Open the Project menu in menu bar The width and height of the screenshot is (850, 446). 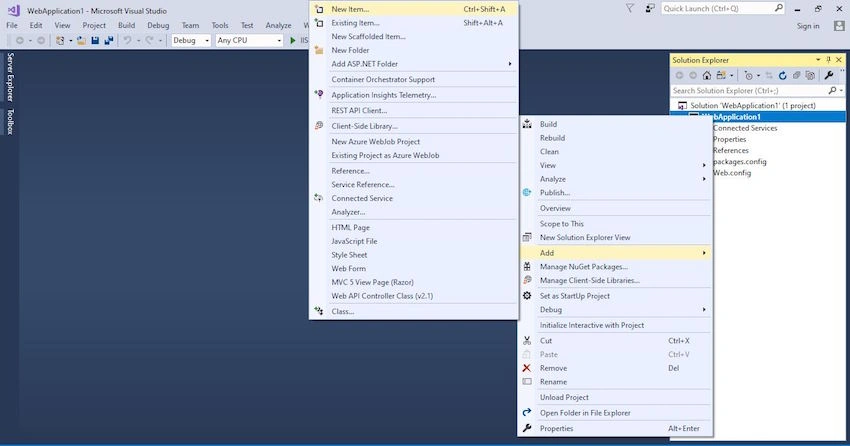94,25
